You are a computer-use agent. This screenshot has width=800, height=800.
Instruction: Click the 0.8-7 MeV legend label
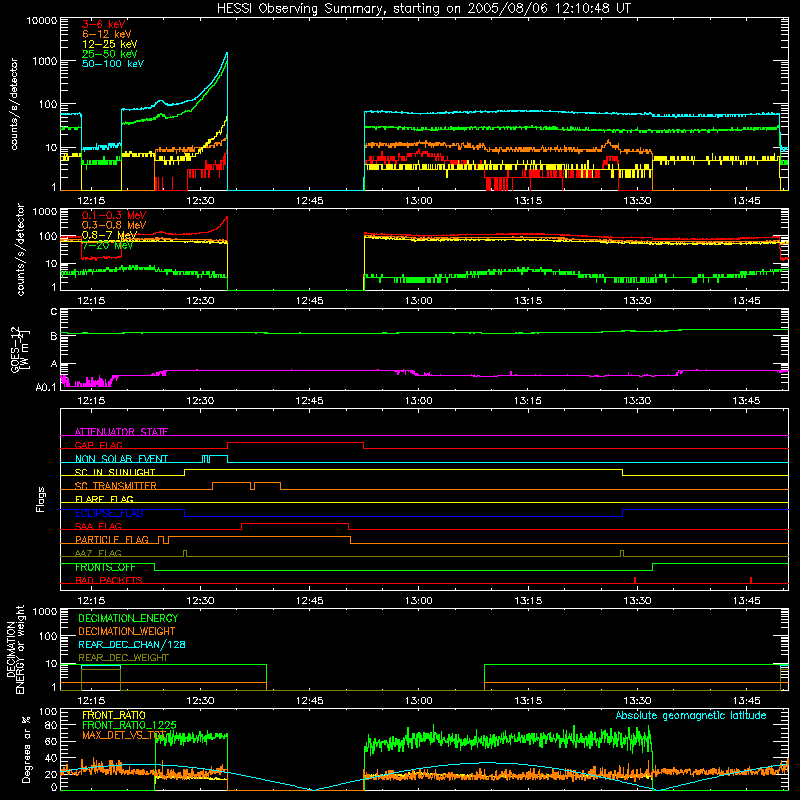coord(110,235)
